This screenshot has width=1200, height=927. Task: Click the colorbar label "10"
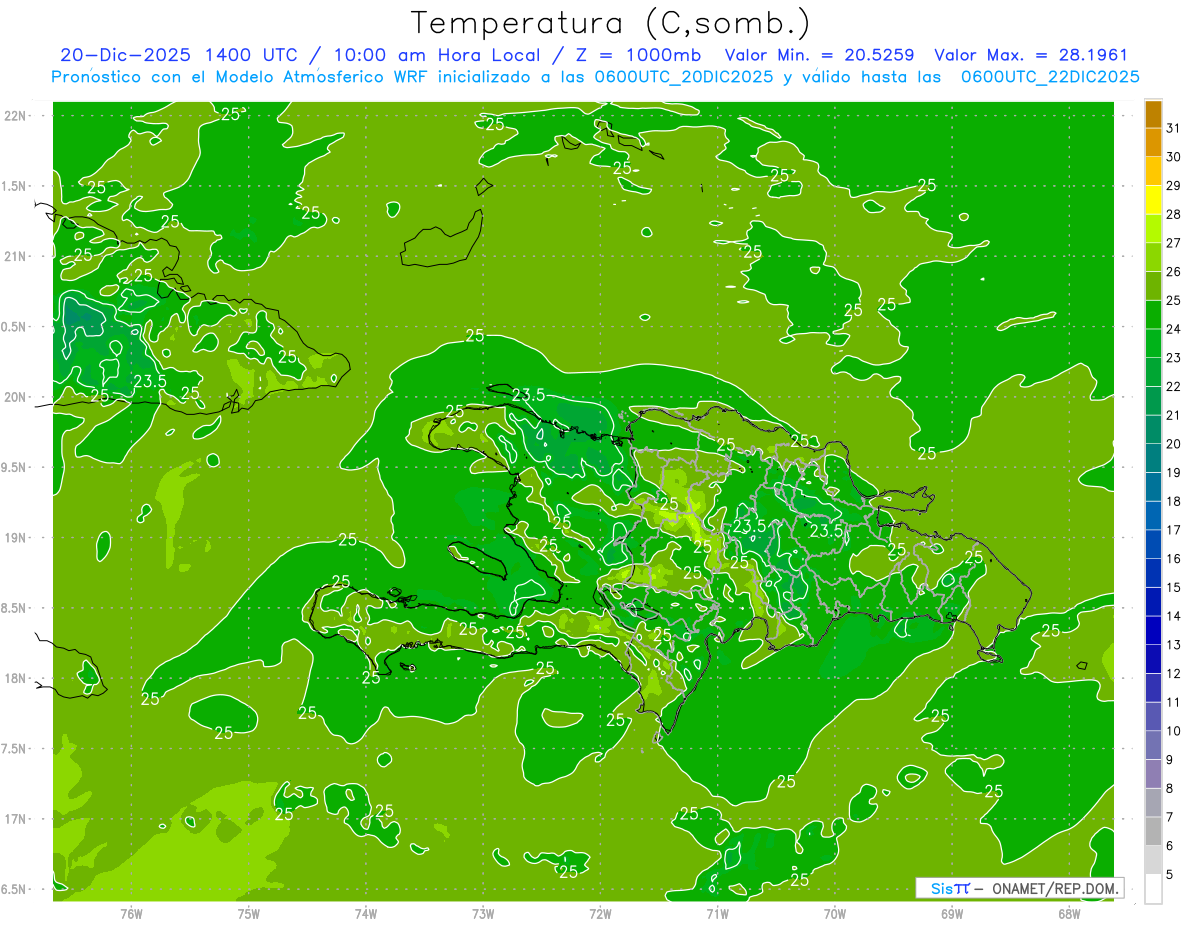[1174, 731]
